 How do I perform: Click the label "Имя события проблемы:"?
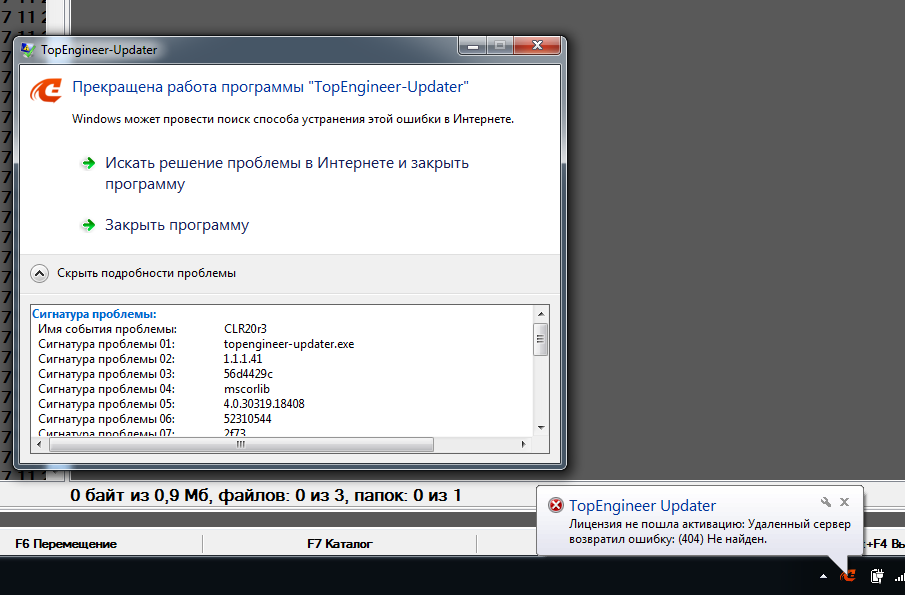click(107, 329)
